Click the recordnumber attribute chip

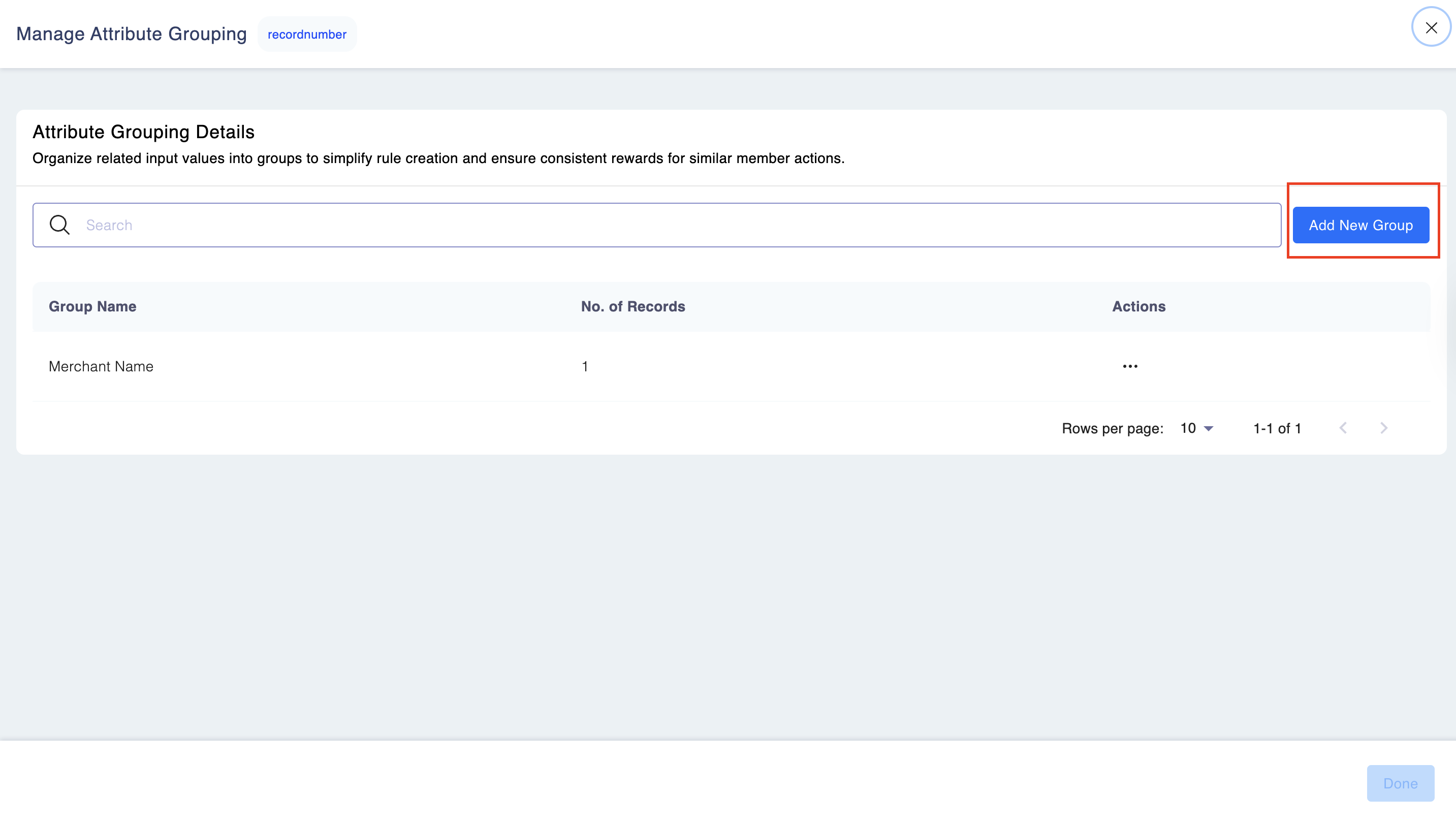coord(306,35)
